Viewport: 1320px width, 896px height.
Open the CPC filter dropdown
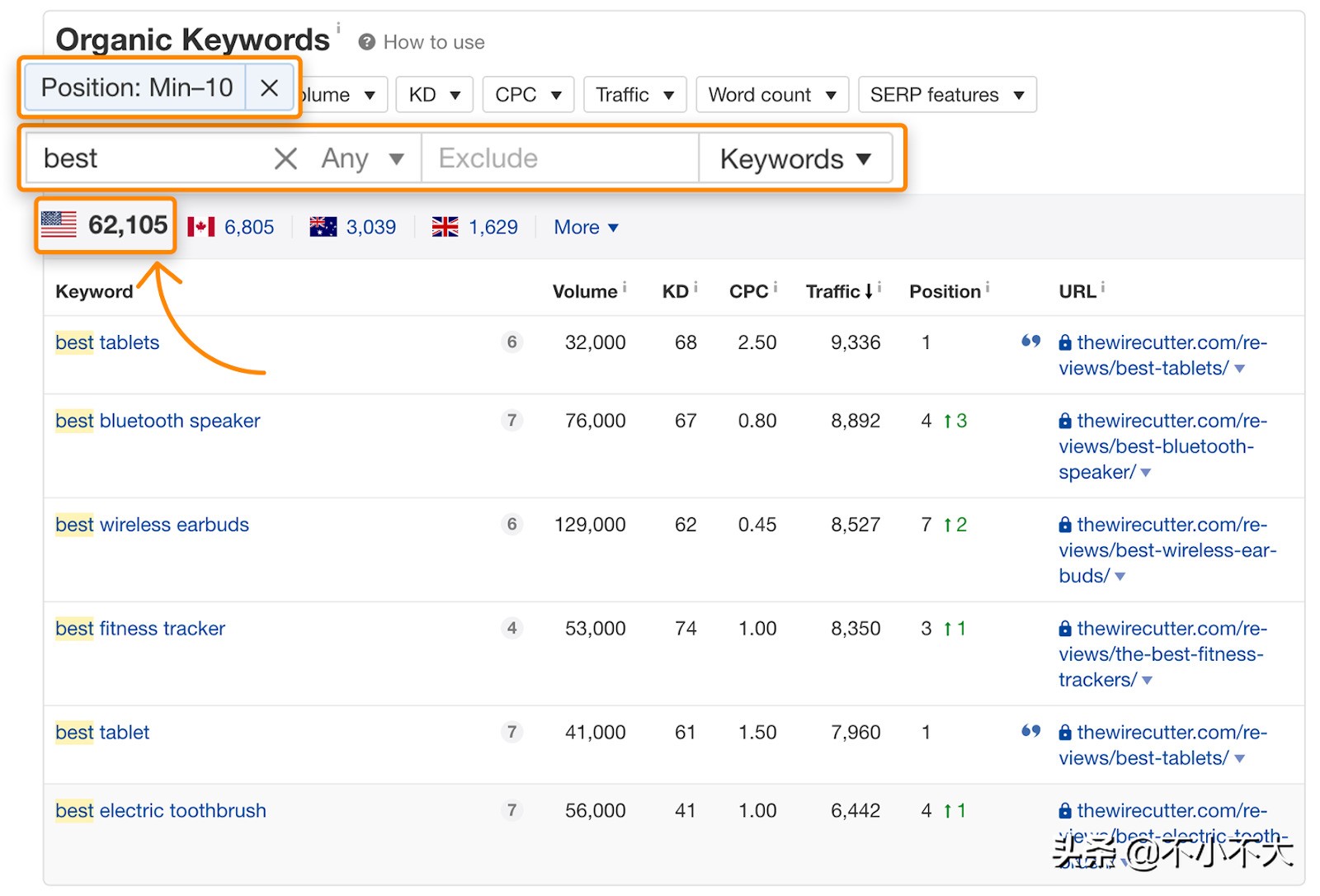(528, 95)
